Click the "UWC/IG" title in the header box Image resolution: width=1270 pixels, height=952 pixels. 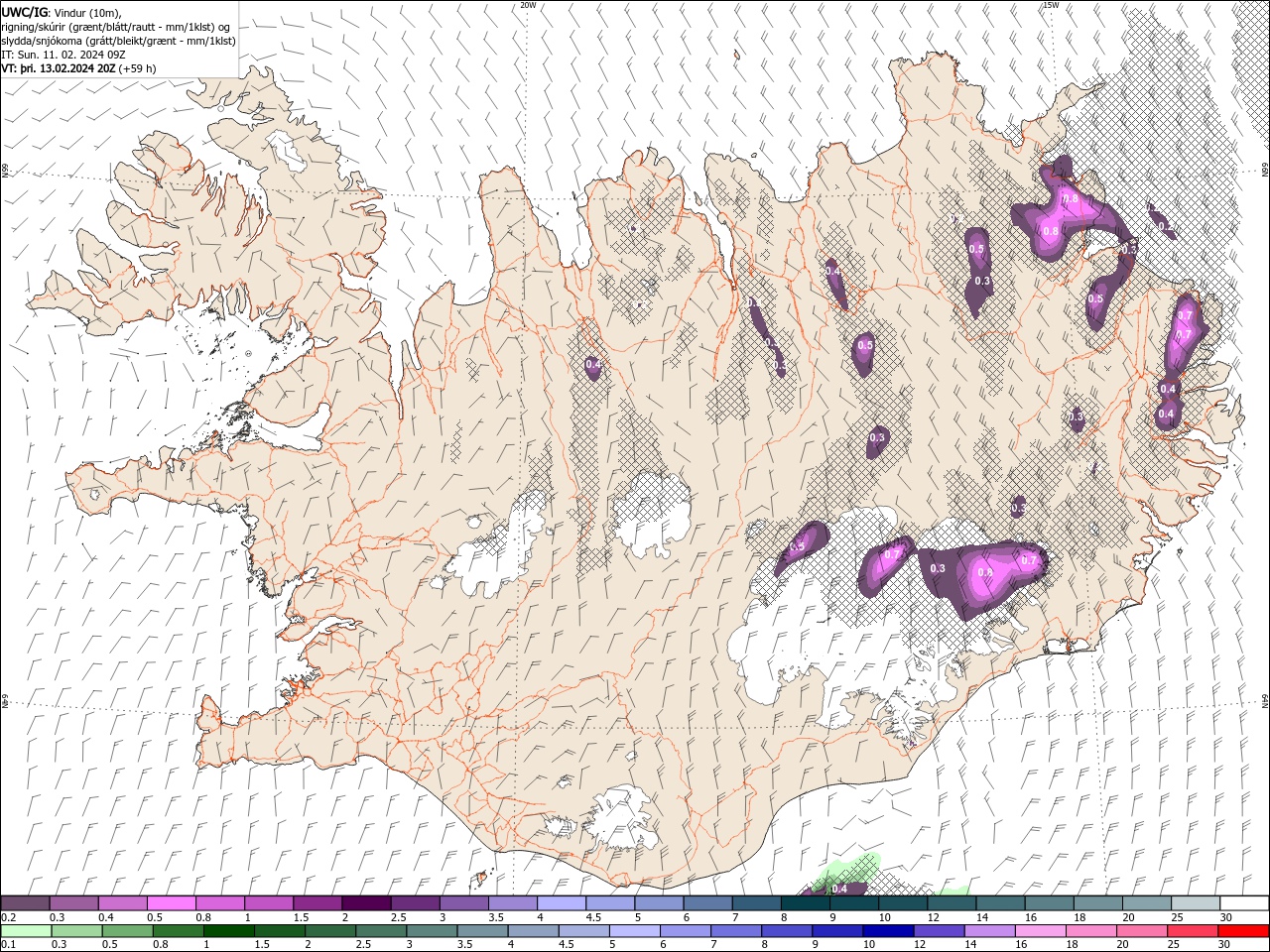pyautogui.click(x=25, y=12)
